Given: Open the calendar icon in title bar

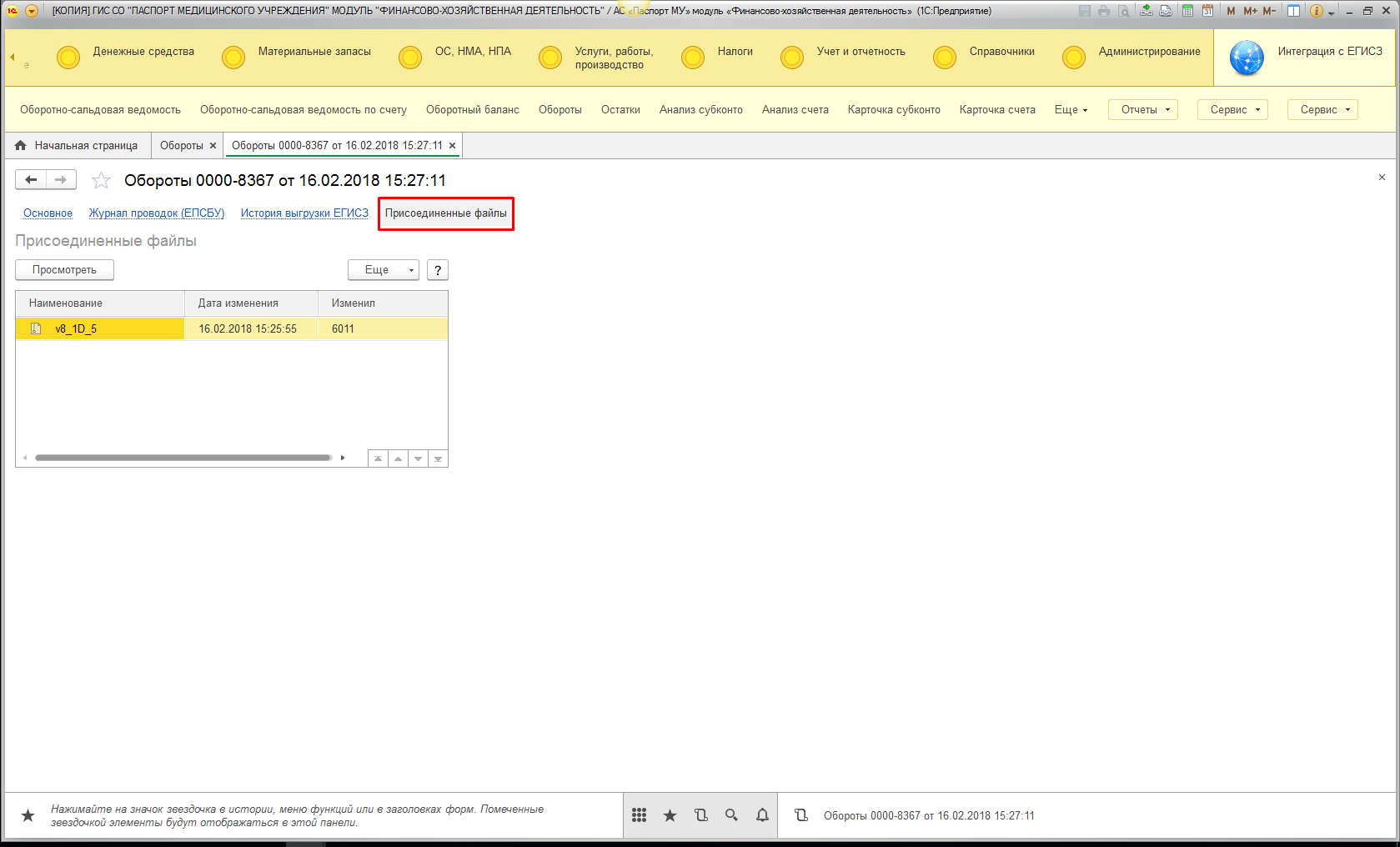Looking at the screenshot, I should coord(1207,11).
